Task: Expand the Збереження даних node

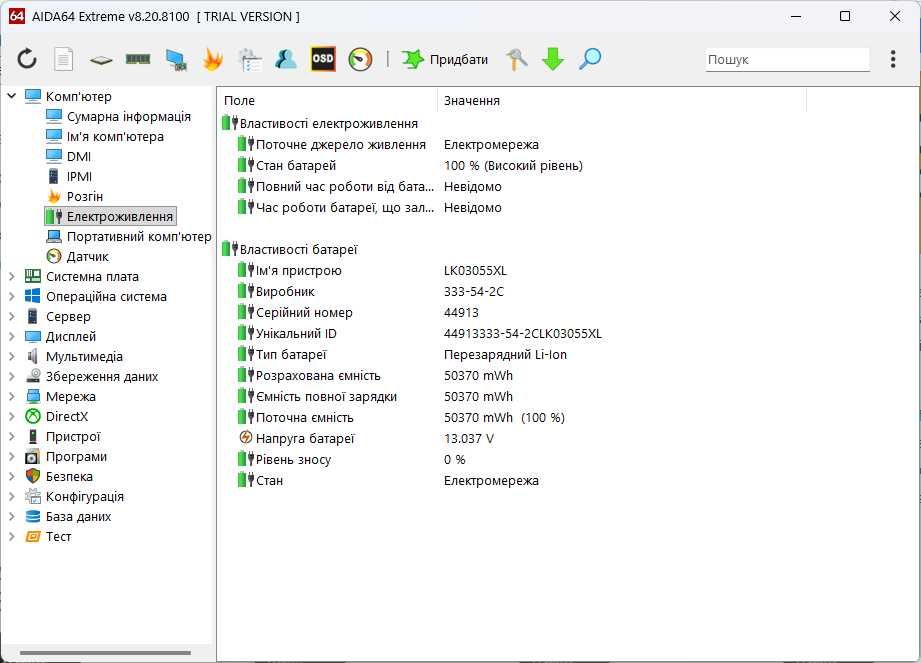Action: click(x=12, y=376)
